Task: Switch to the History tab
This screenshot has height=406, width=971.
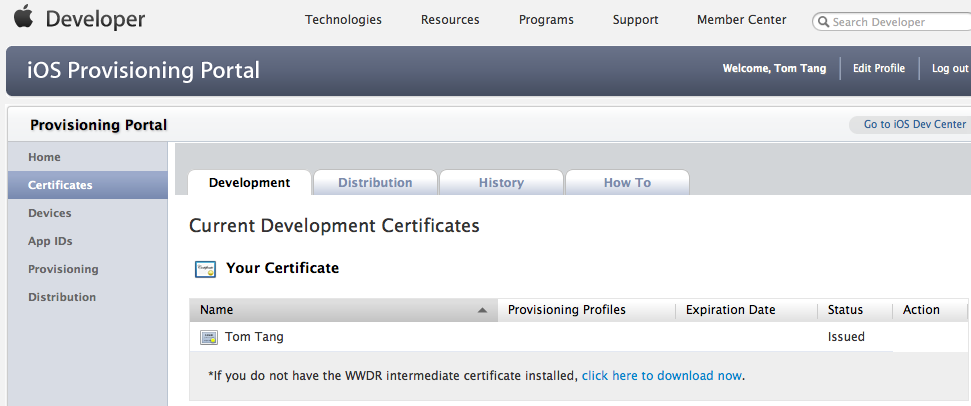Action: pos(501,183)
